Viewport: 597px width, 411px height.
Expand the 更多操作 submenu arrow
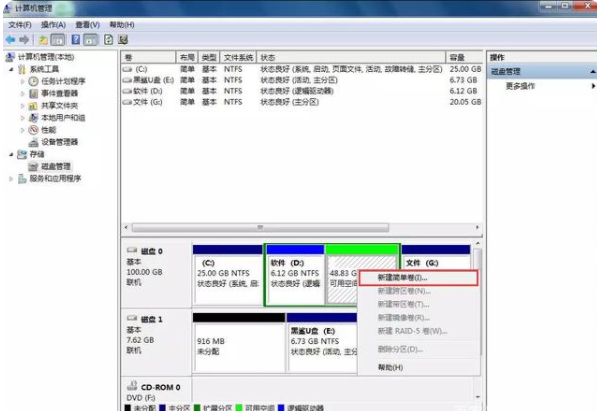pyautogui.click(x=593, y=86)
